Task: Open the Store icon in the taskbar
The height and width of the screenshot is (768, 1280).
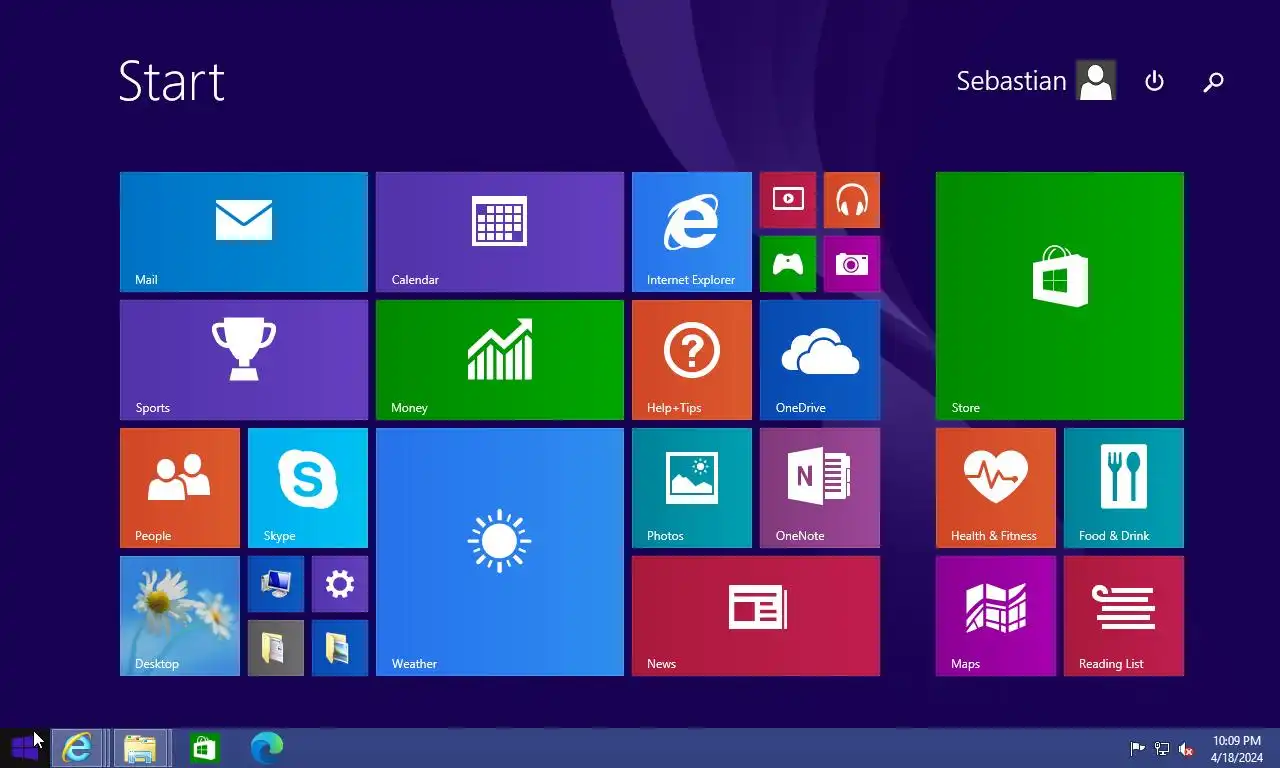Action: point(204,748)
